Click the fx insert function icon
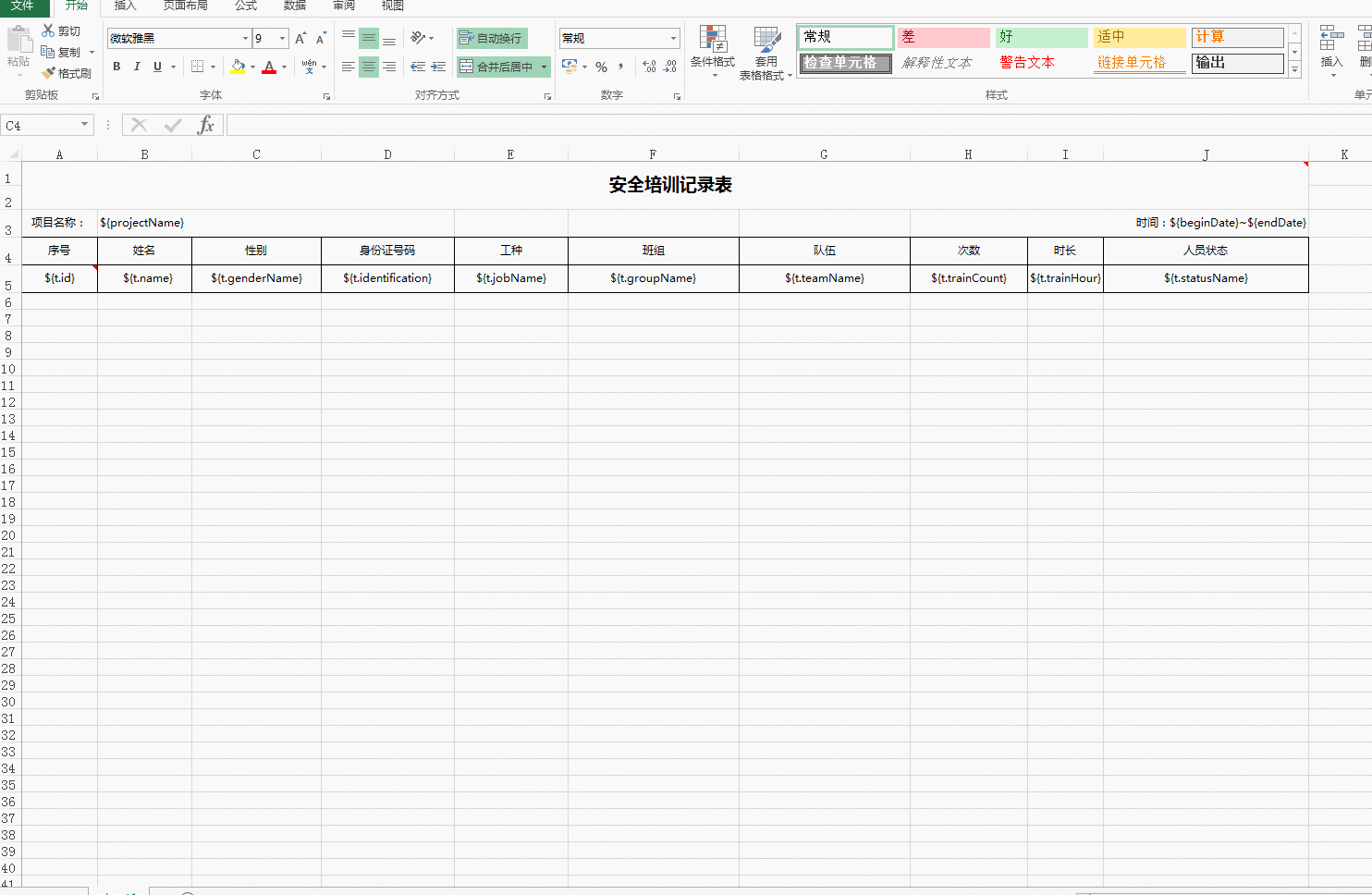The height and width of the screenshot is (895, 1372). click(x=206, y=125)
